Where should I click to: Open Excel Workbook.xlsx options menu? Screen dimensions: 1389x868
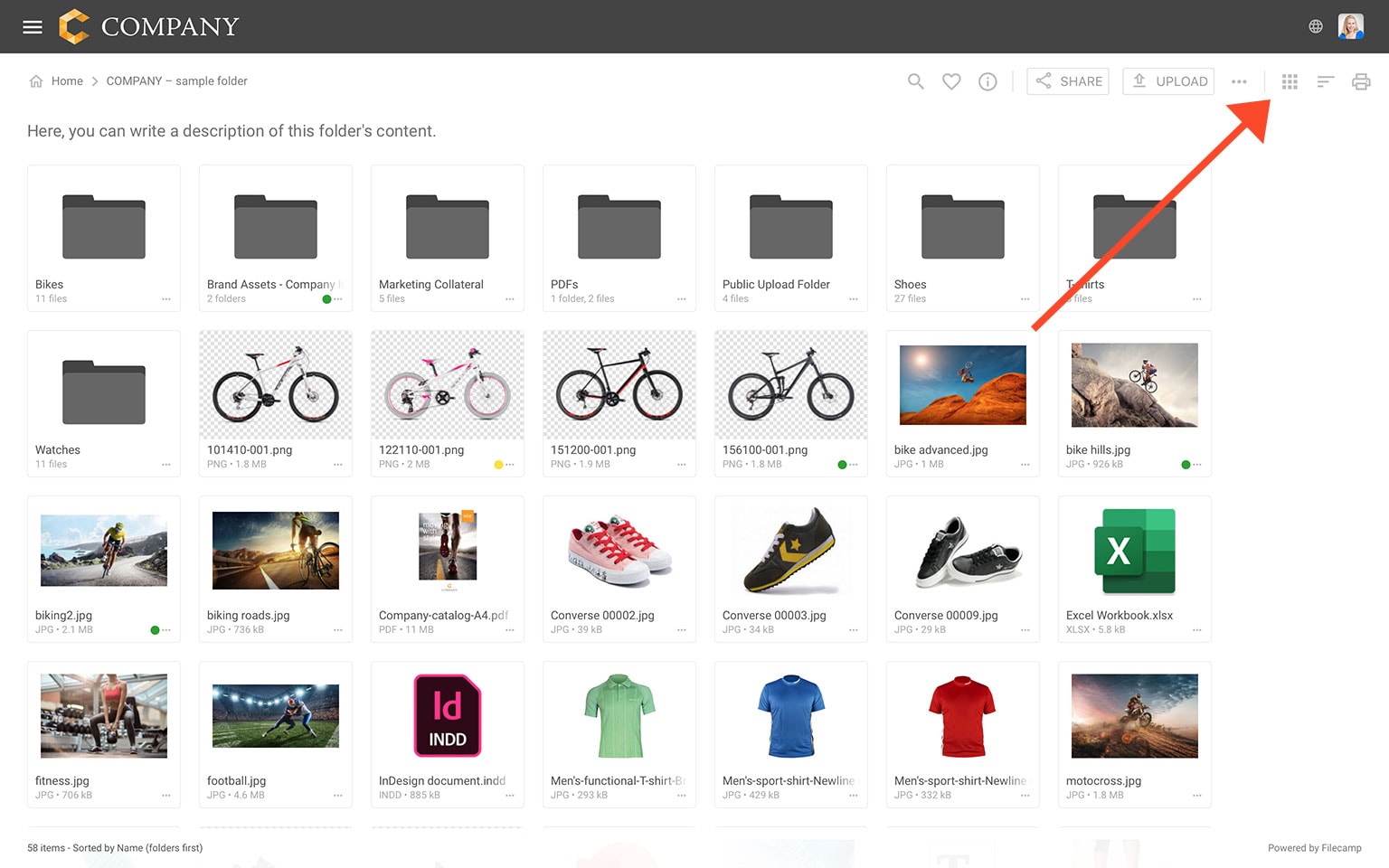1197,630
